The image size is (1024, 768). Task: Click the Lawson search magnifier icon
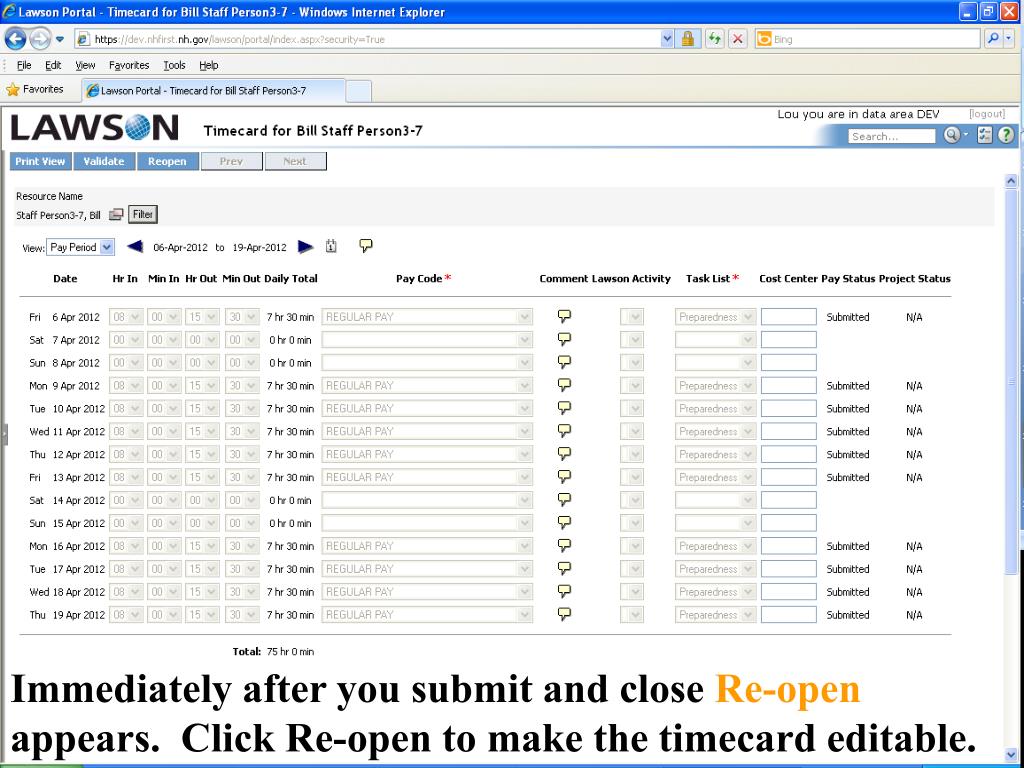(x=951, y=135)
